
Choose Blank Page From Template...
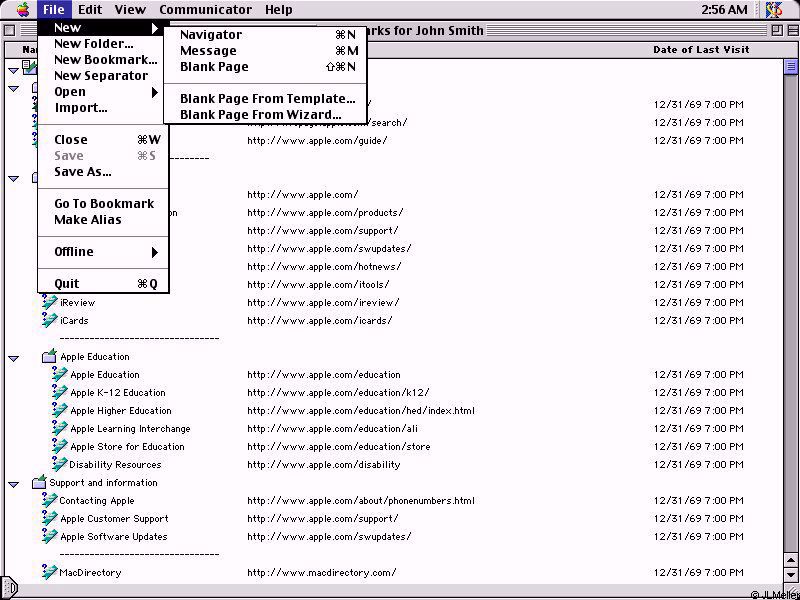tap(265, 98)
